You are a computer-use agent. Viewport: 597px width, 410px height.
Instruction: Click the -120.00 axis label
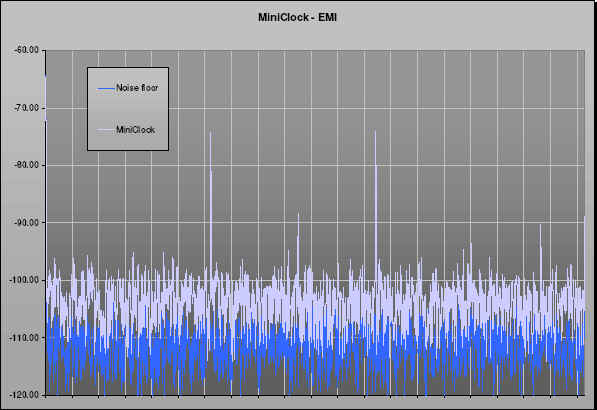click(24, 395)
